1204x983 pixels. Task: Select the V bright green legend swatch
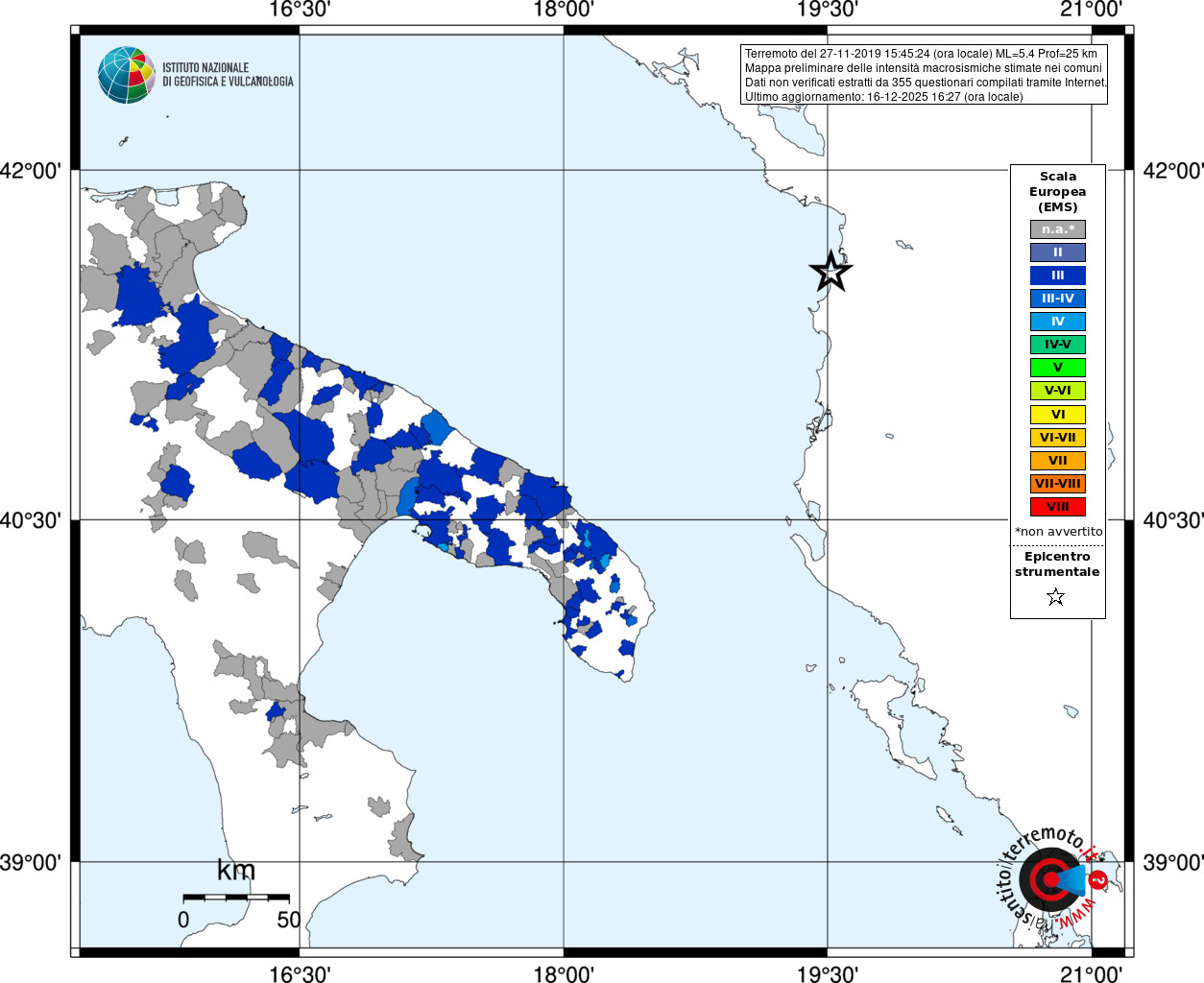tap(1058, 368)
